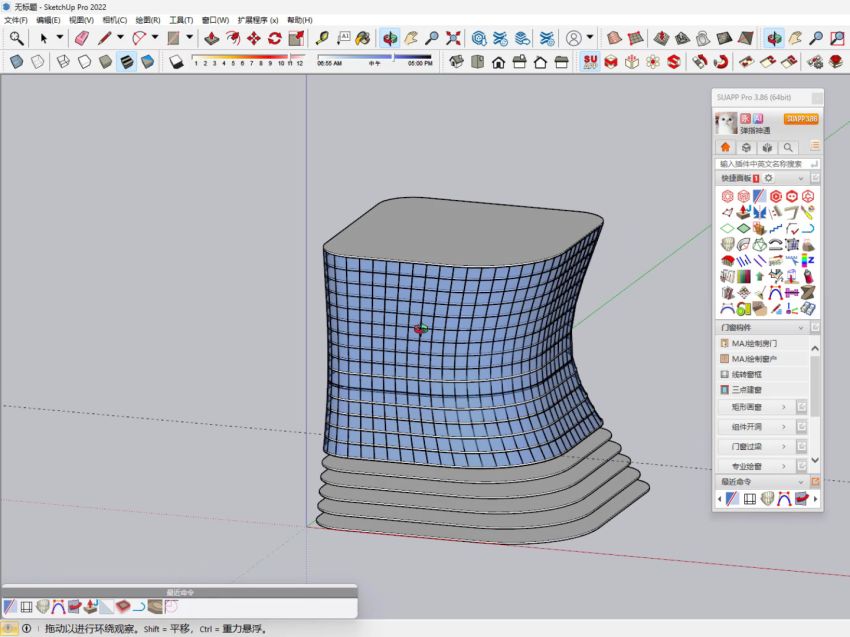This screenshot has width=850, height=637.
Task: Select the Text label tool
Action: point(343,38)
